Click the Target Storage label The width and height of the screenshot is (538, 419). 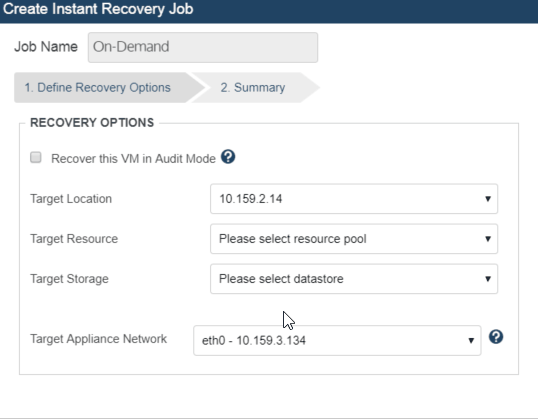[x=69, y=279]
